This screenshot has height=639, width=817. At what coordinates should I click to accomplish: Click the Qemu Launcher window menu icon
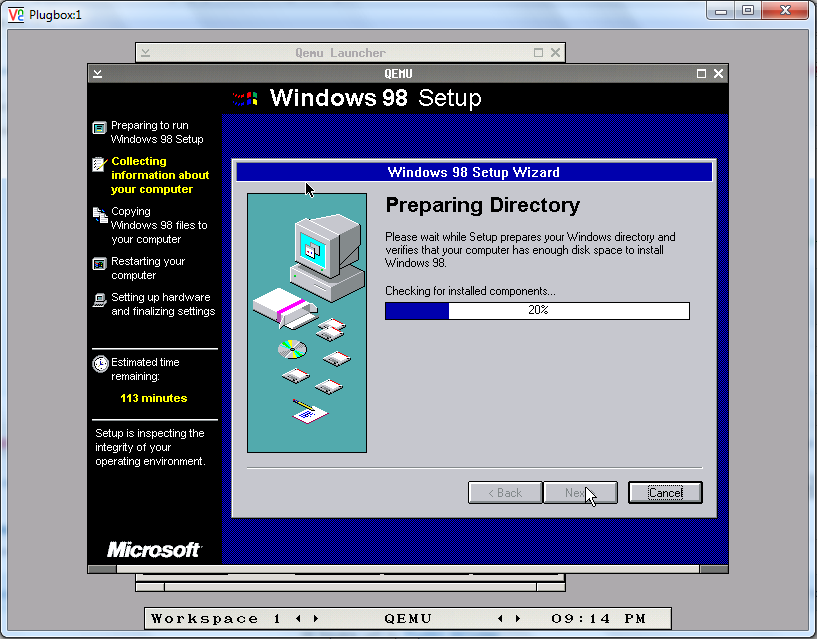tap(145, 53)
